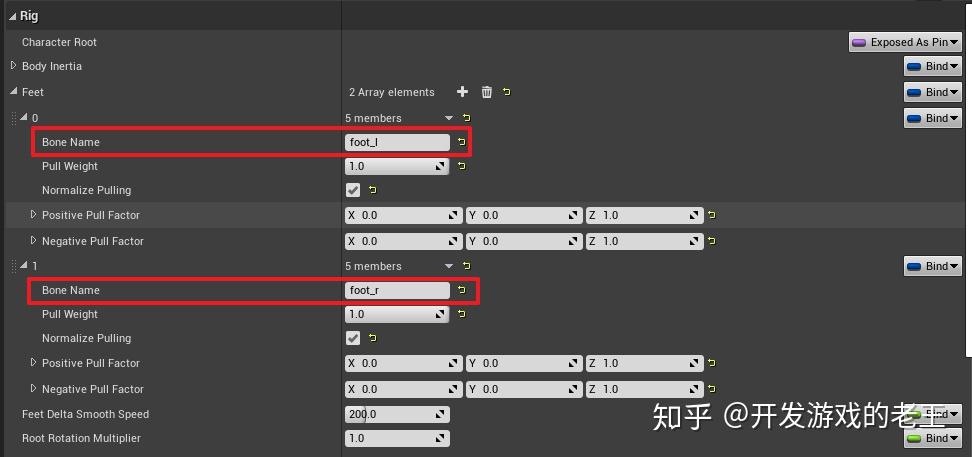Expand Negative Pull Factor under foot_r

pyautogui.click(x=33, y=389)
